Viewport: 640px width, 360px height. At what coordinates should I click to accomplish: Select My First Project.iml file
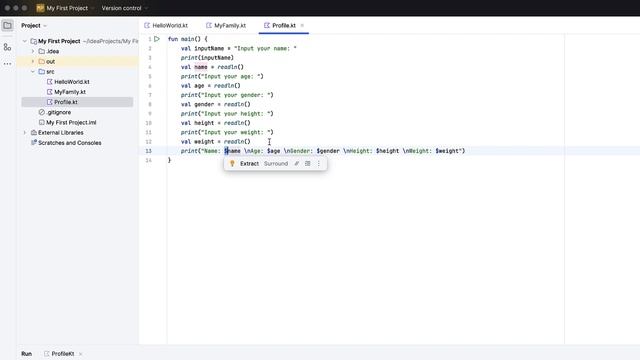tap(71, 122)
